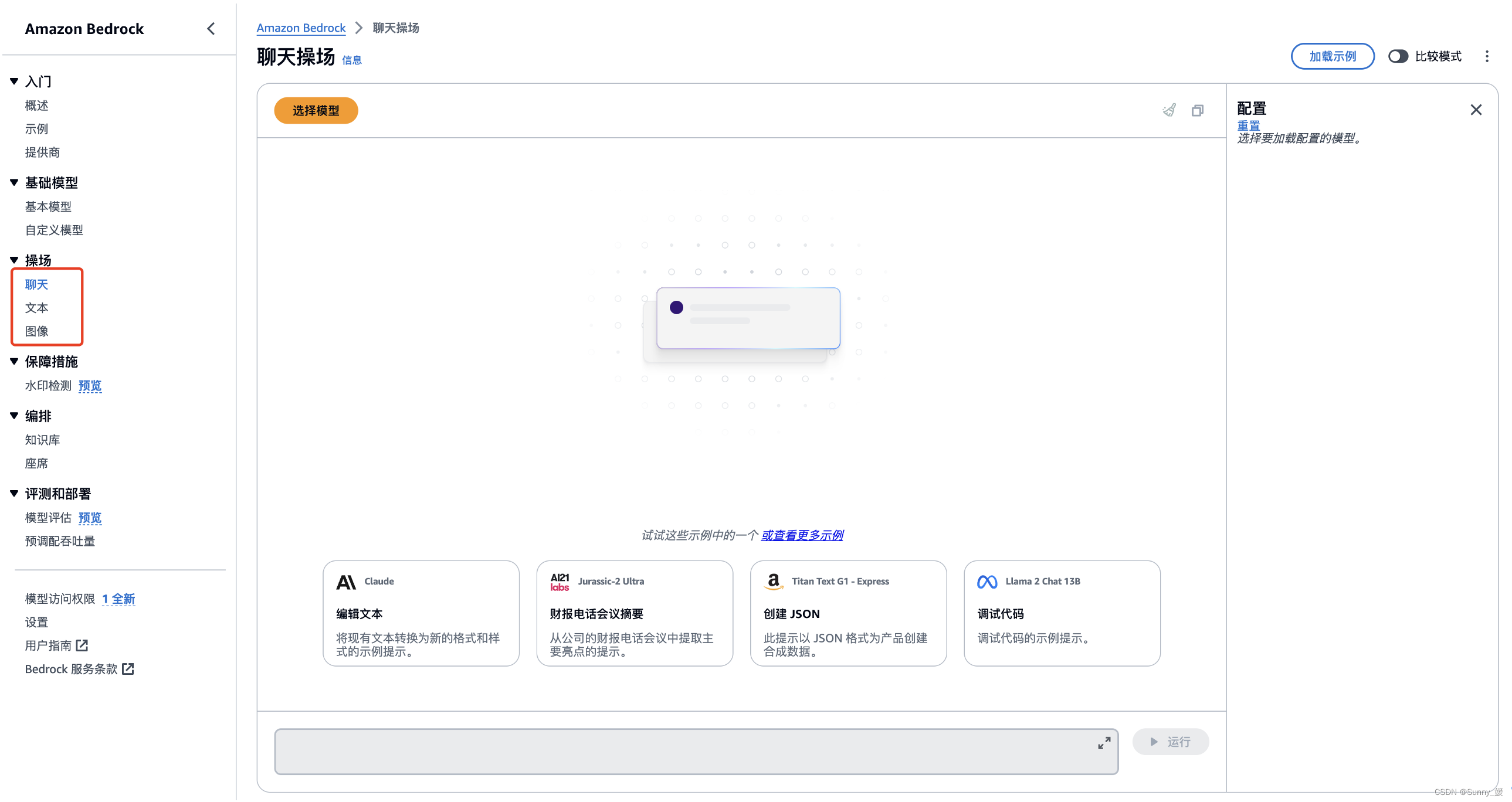Open 概述 in the sidebar
The image size is (1512, 802).
click(x=36, y=106)
